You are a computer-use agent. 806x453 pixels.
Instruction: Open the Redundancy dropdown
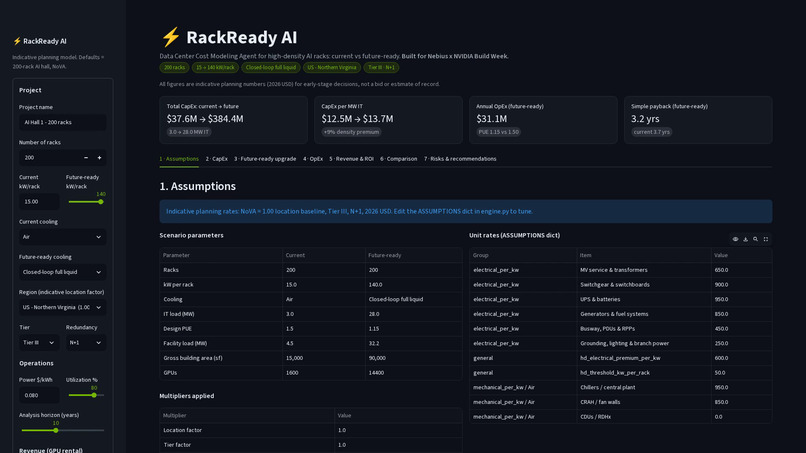[x=86, y=342]
